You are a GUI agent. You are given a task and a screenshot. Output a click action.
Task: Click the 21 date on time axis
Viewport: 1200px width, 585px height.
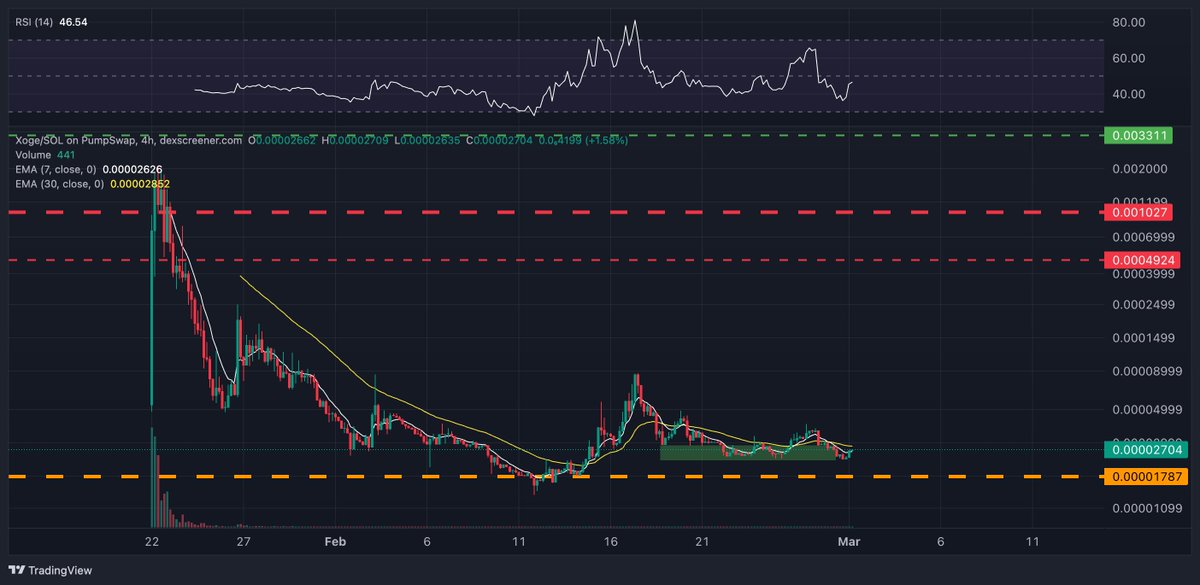[x=701, y=541]
